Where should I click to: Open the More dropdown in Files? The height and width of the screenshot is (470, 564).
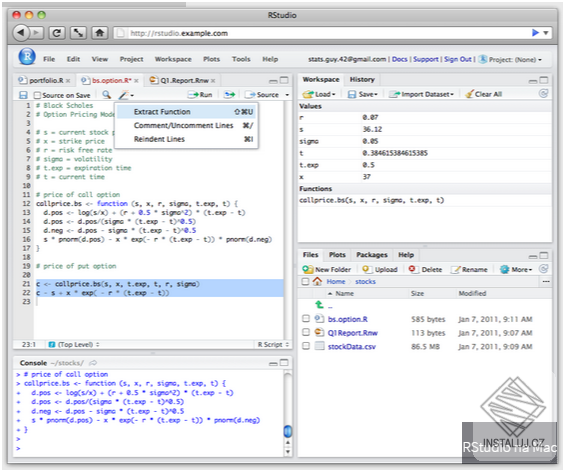click(x=516, y=269)
